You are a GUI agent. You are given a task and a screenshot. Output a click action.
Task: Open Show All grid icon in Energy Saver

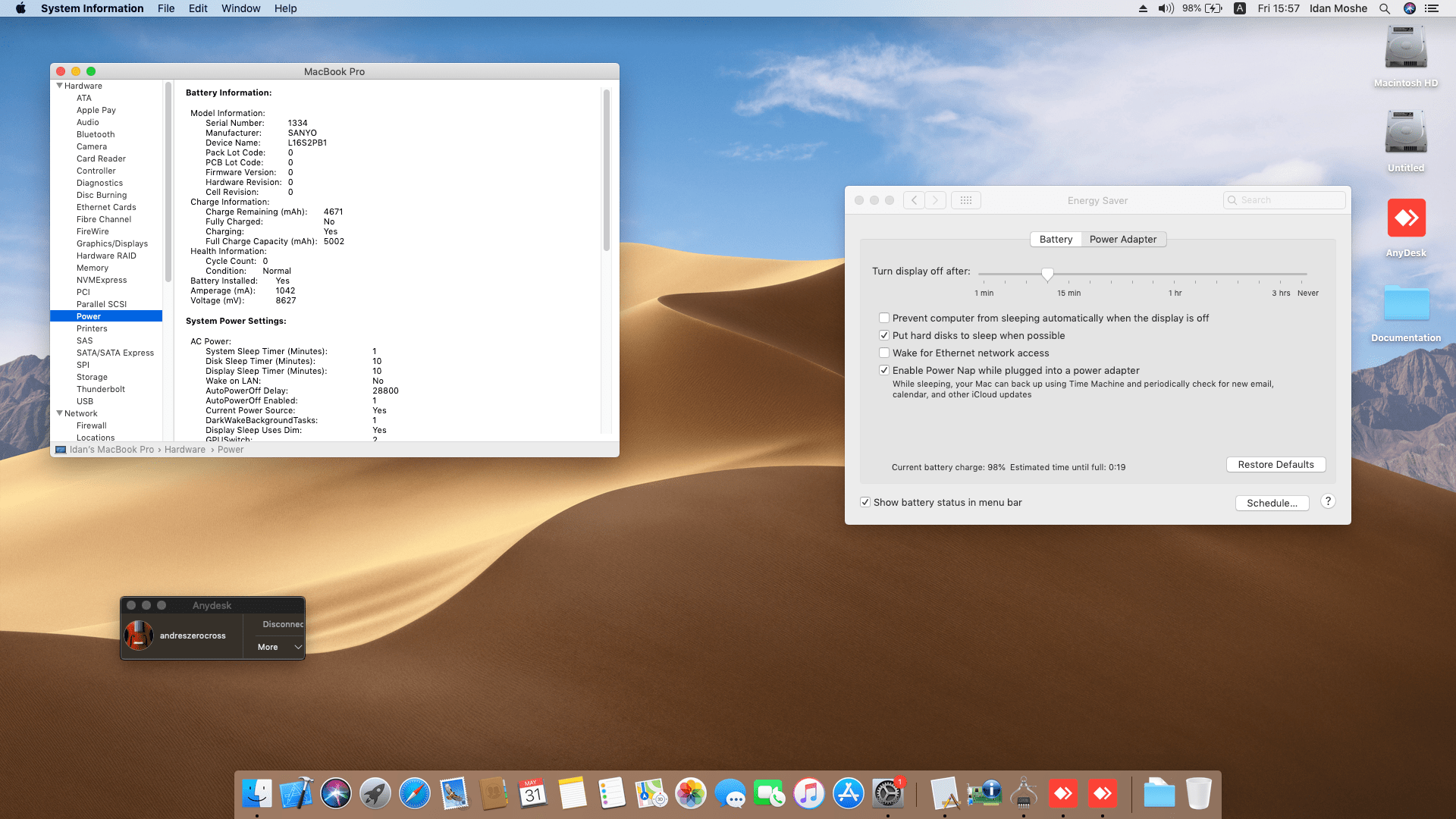[965, 200]
